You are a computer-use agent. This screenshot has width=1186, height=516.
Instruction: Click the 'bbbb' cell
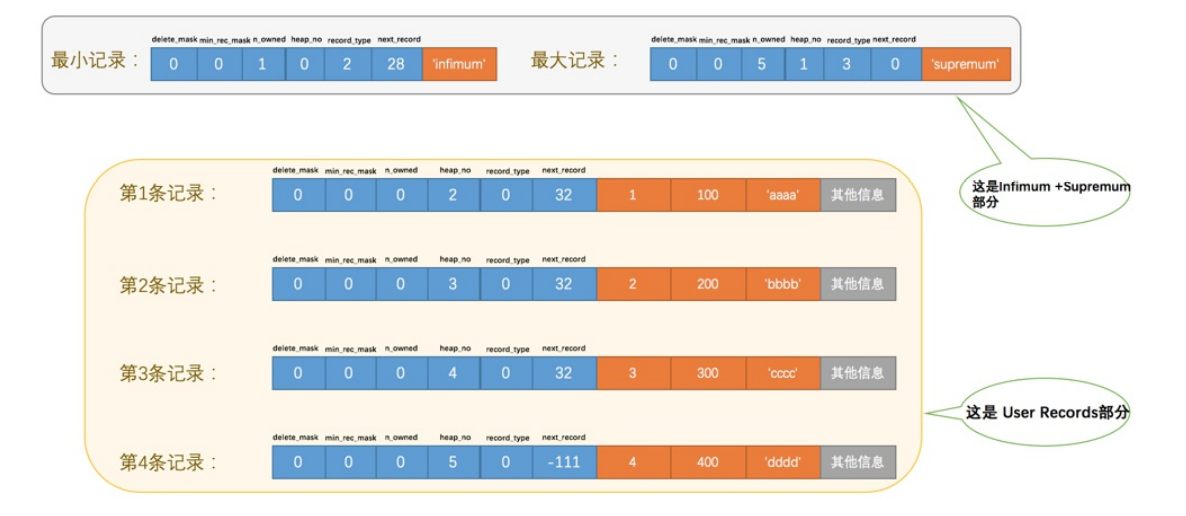click(x=783, y=284)
